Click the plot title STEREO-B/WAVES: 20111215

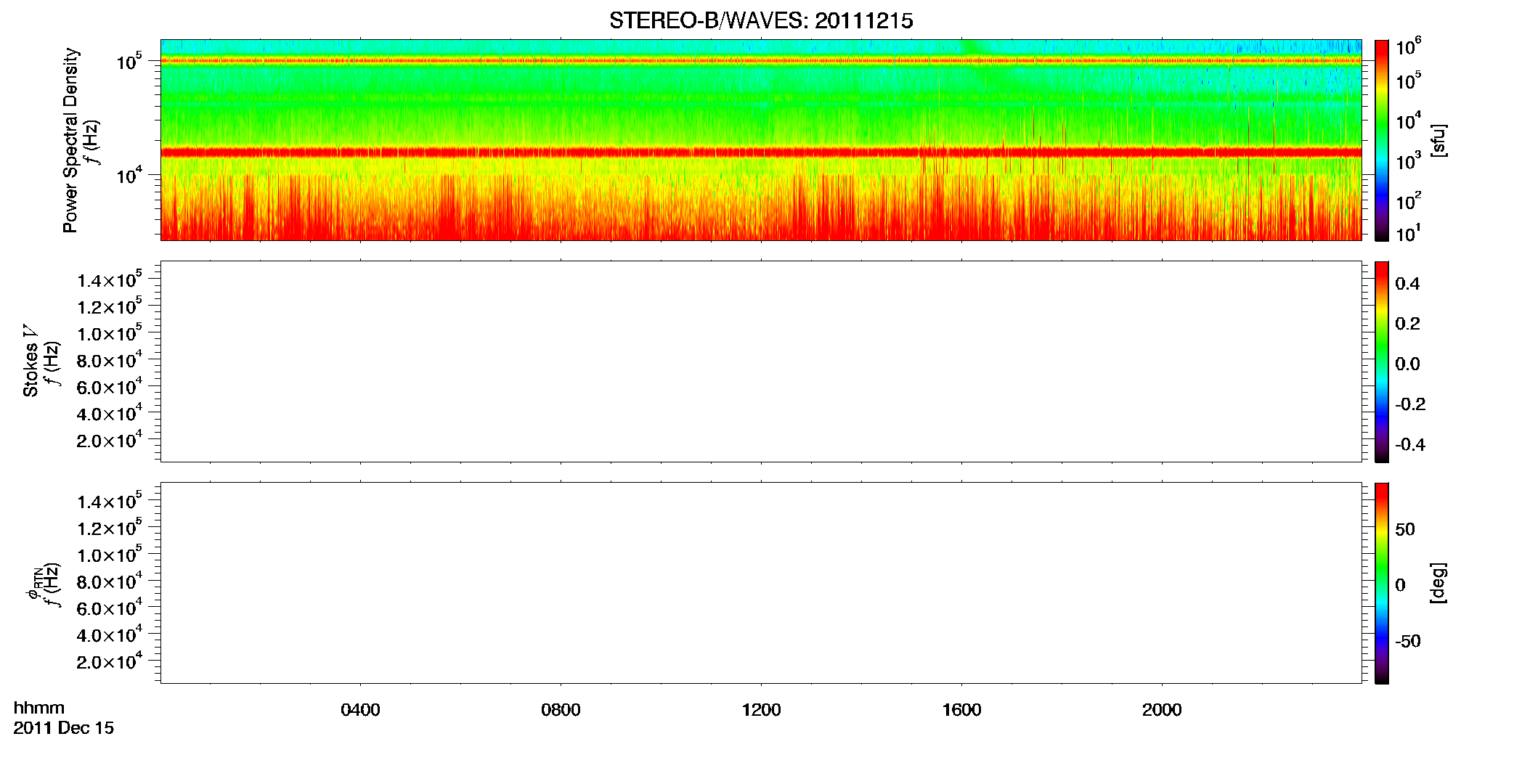pos(761,21)
